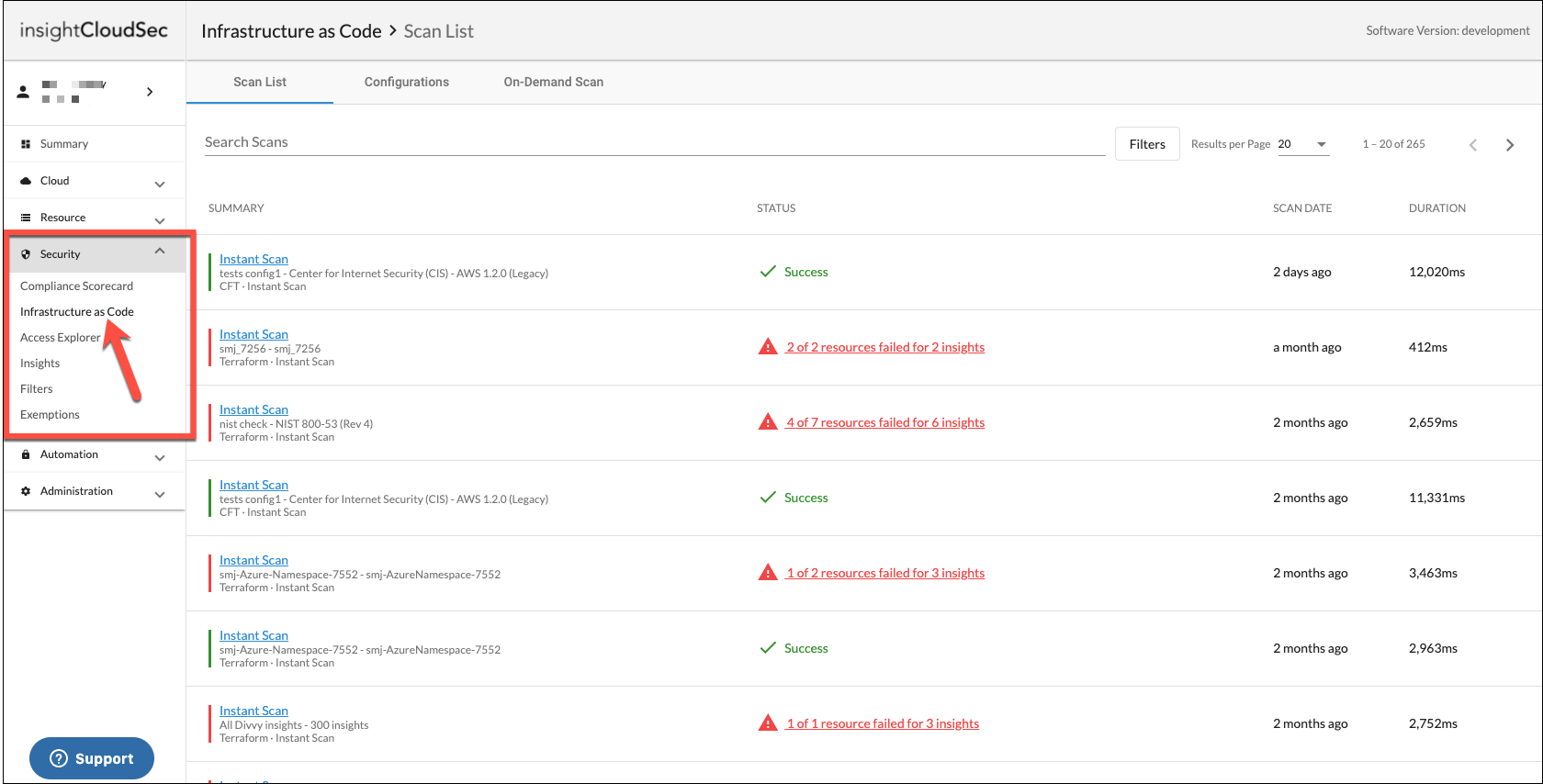
Task: Open Access Explorer menu item
Action: tap(61, 338)
